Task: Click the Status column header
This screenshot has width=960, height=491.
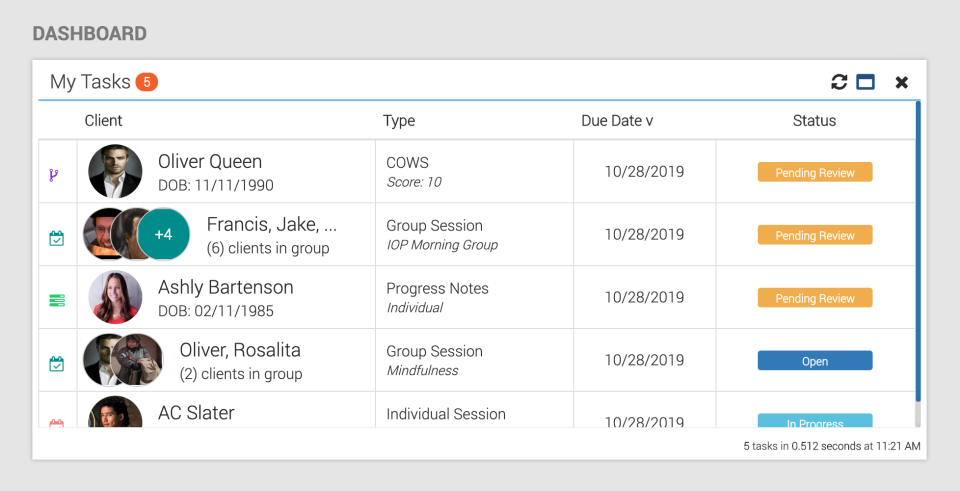Action: pyautogui.click(x=814, y=121)
